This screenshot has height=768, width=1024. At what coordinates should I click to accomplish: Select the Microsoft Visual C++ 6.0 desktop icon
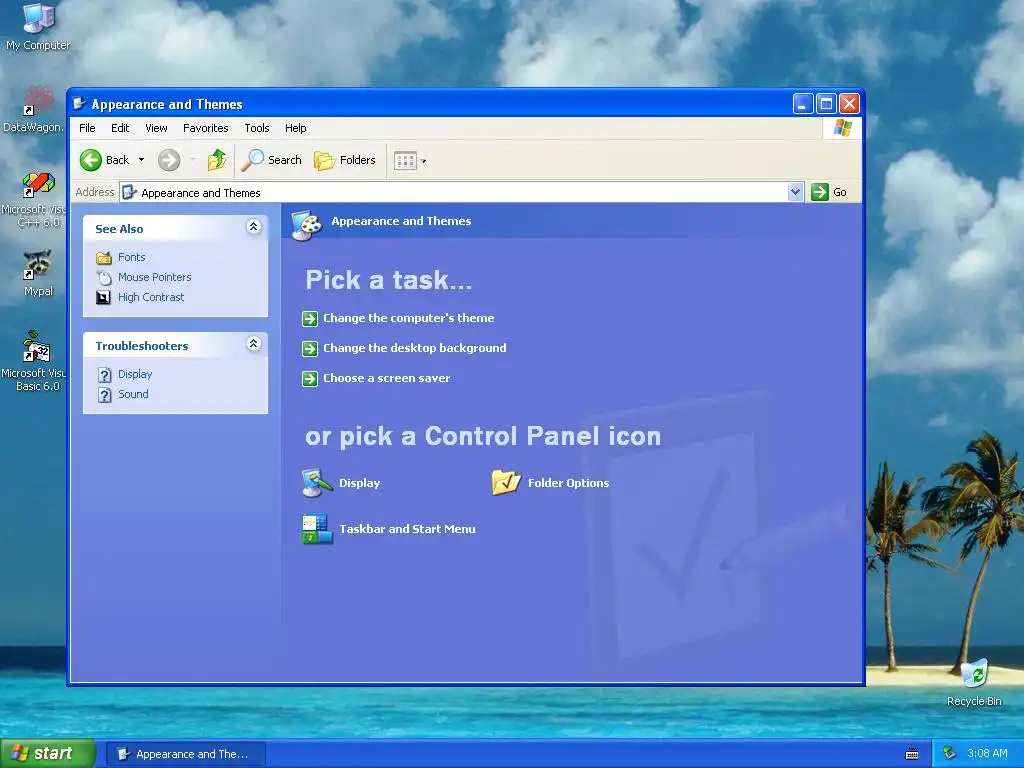point(34,200)
